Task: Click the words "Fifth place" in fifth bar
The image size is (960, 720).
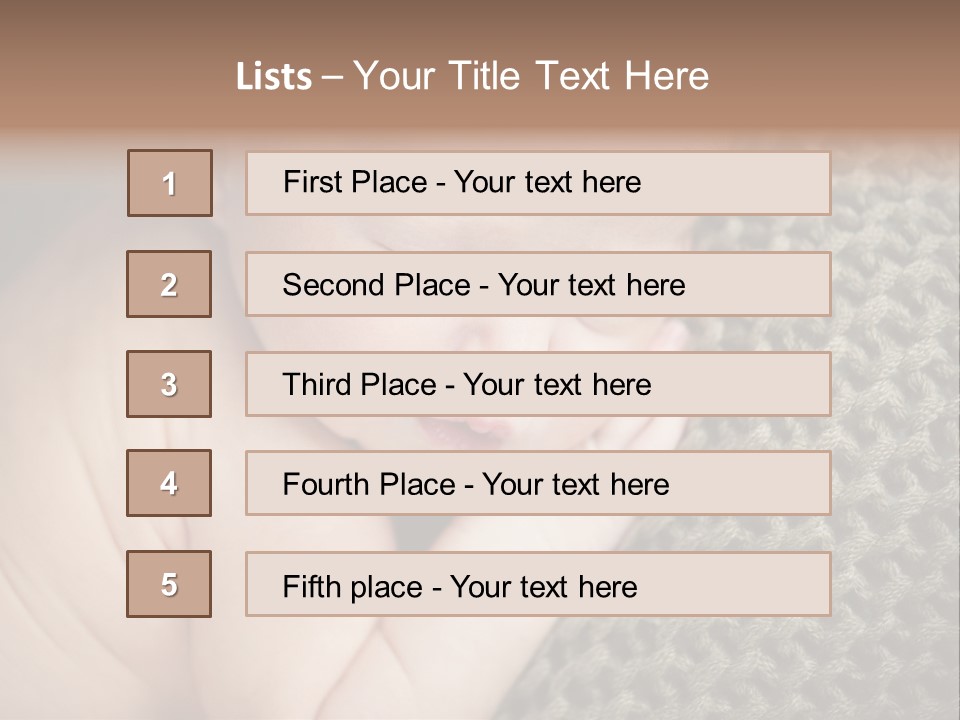Action: pos(352,586)
